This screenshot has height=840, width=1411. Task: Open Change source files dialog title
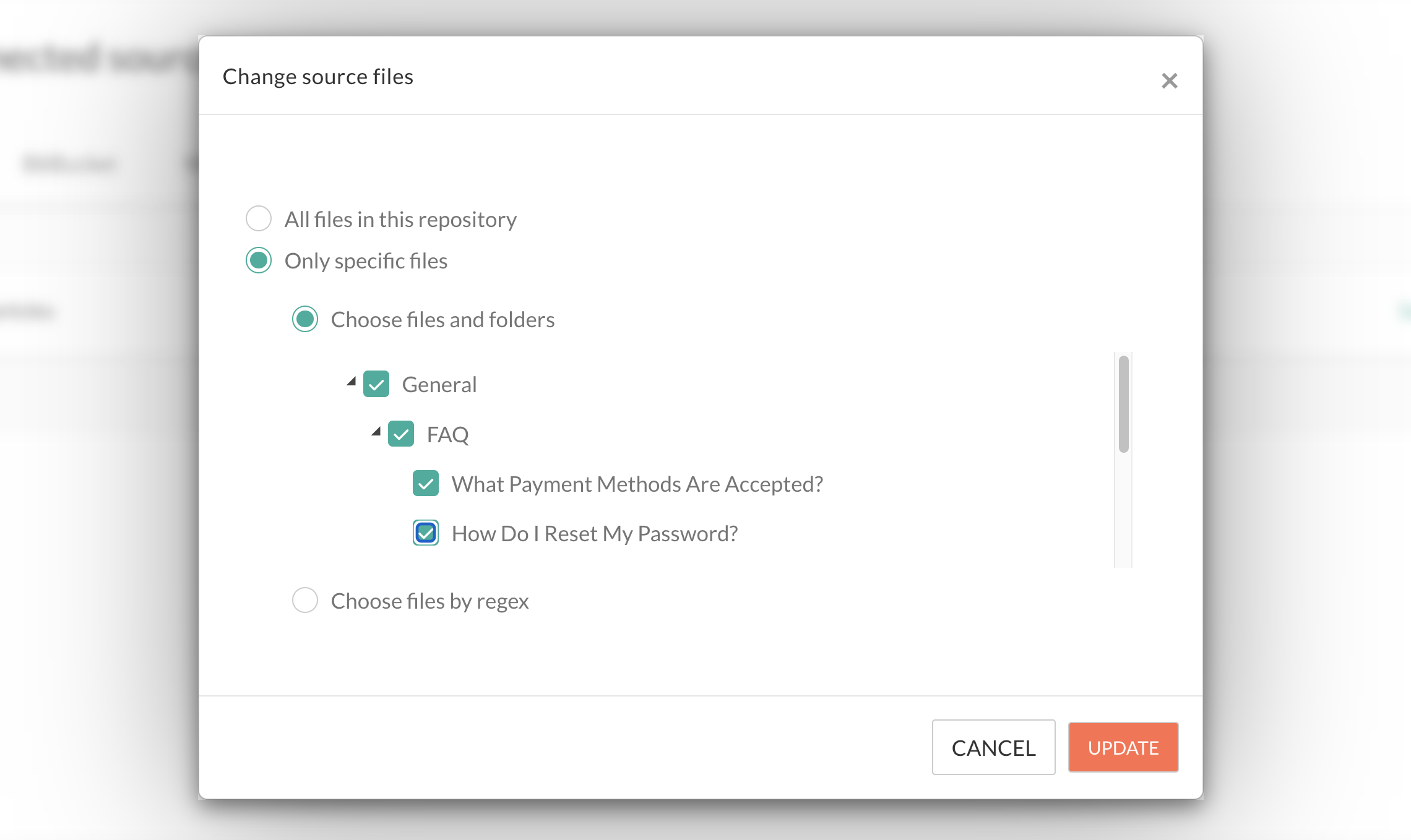pos(318,76)
